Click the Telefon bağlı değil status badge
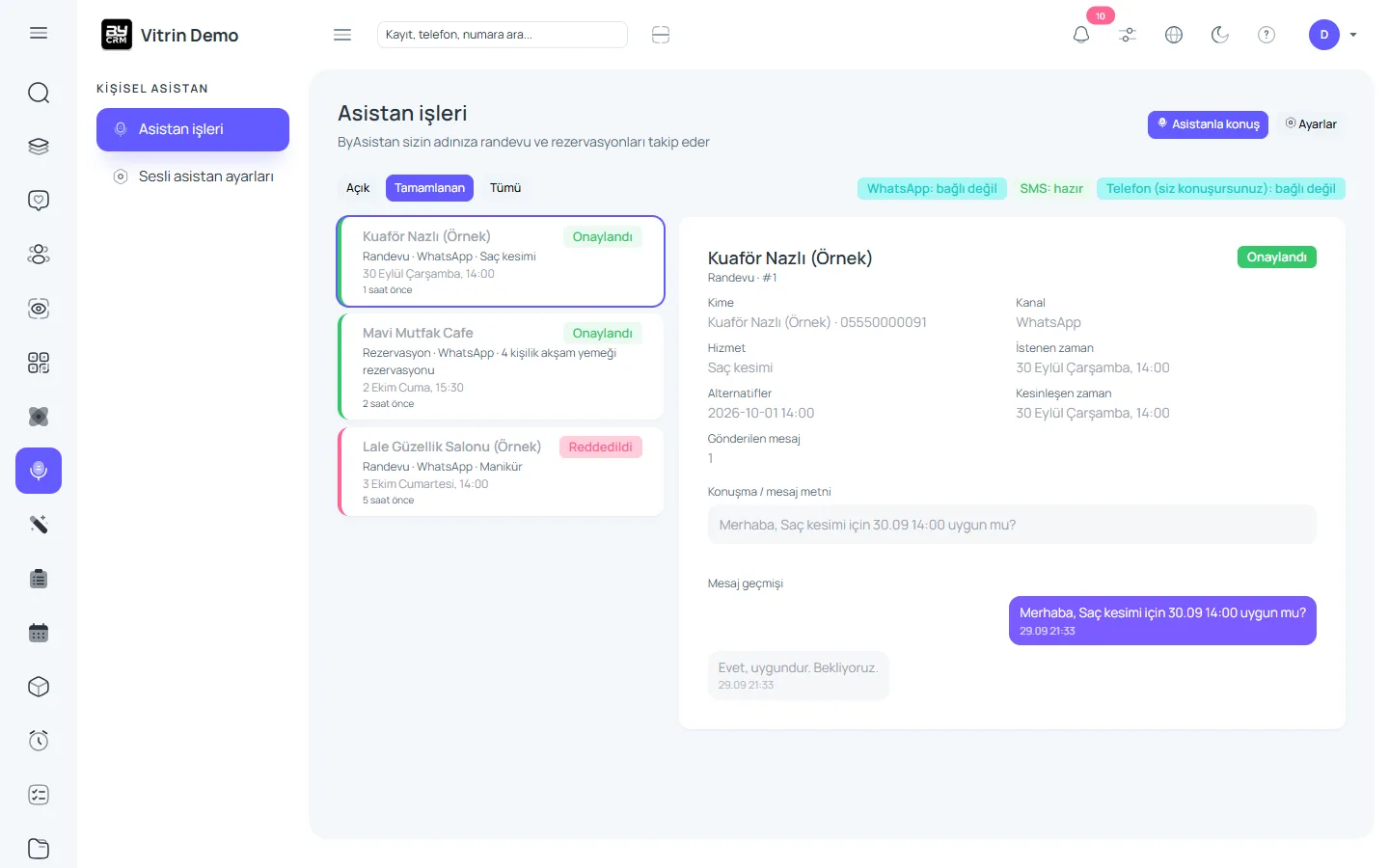 (1221, 189)
